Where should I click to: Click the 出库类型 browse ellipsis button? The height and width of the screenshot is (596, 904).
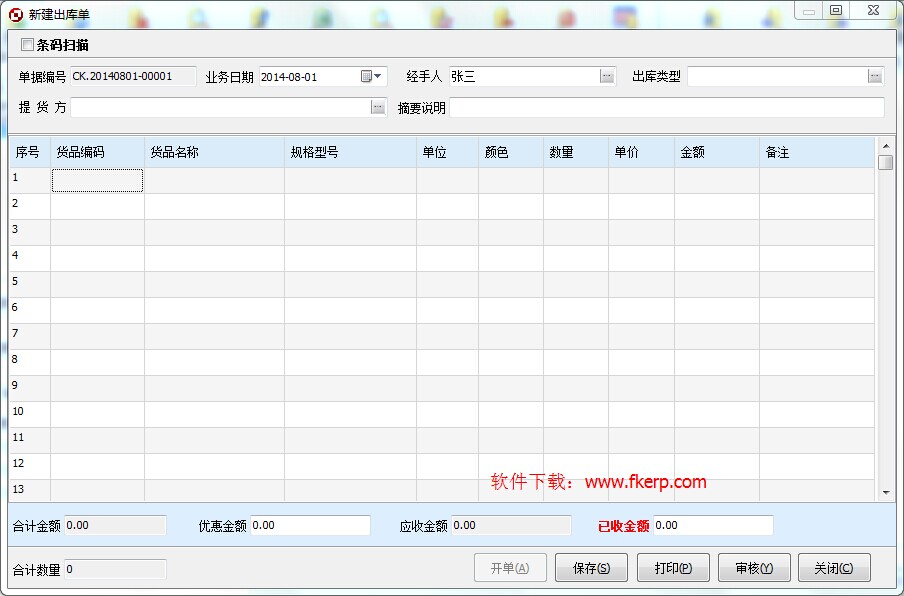(875, 76)
